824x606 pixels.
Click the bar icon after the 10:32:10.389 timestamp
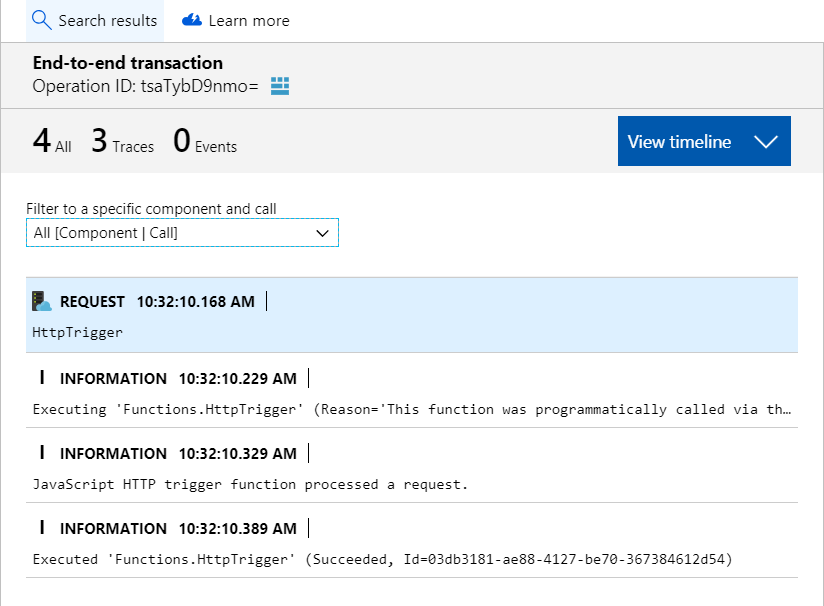pos(309,528)
